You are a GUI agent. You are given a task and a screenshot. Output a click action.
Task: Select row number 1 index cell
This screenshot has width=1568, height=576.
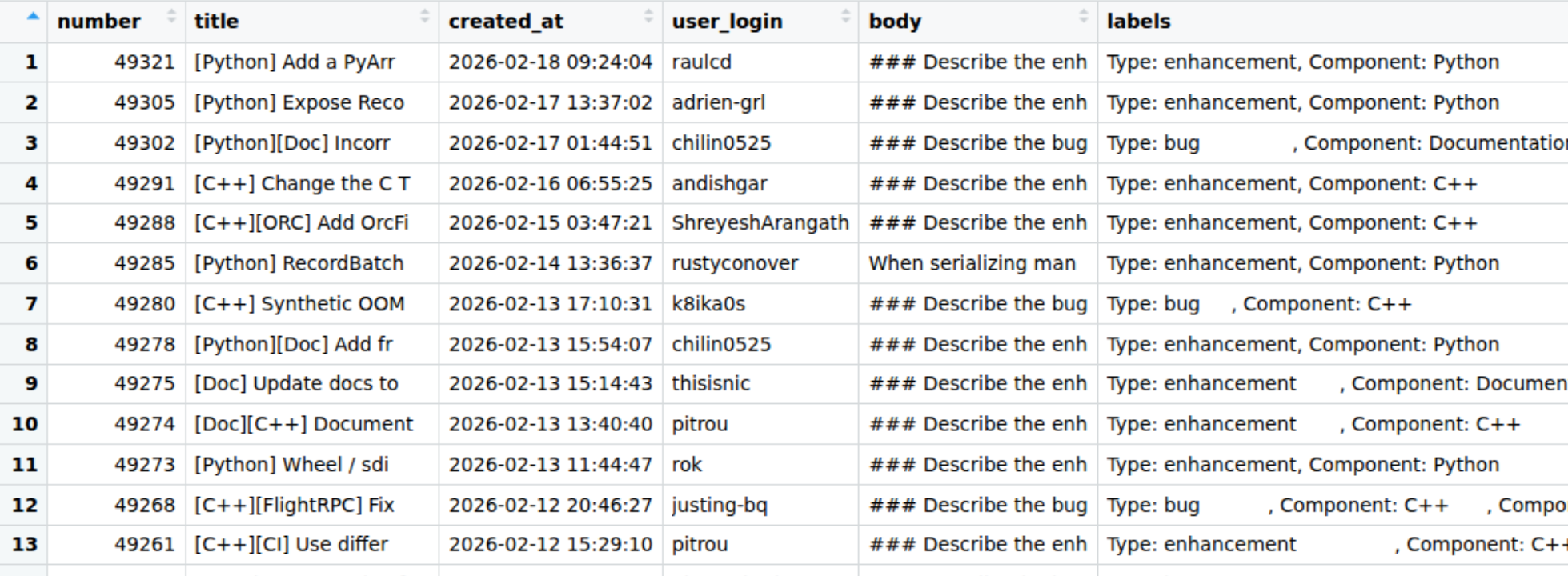[x=30, y=62]
